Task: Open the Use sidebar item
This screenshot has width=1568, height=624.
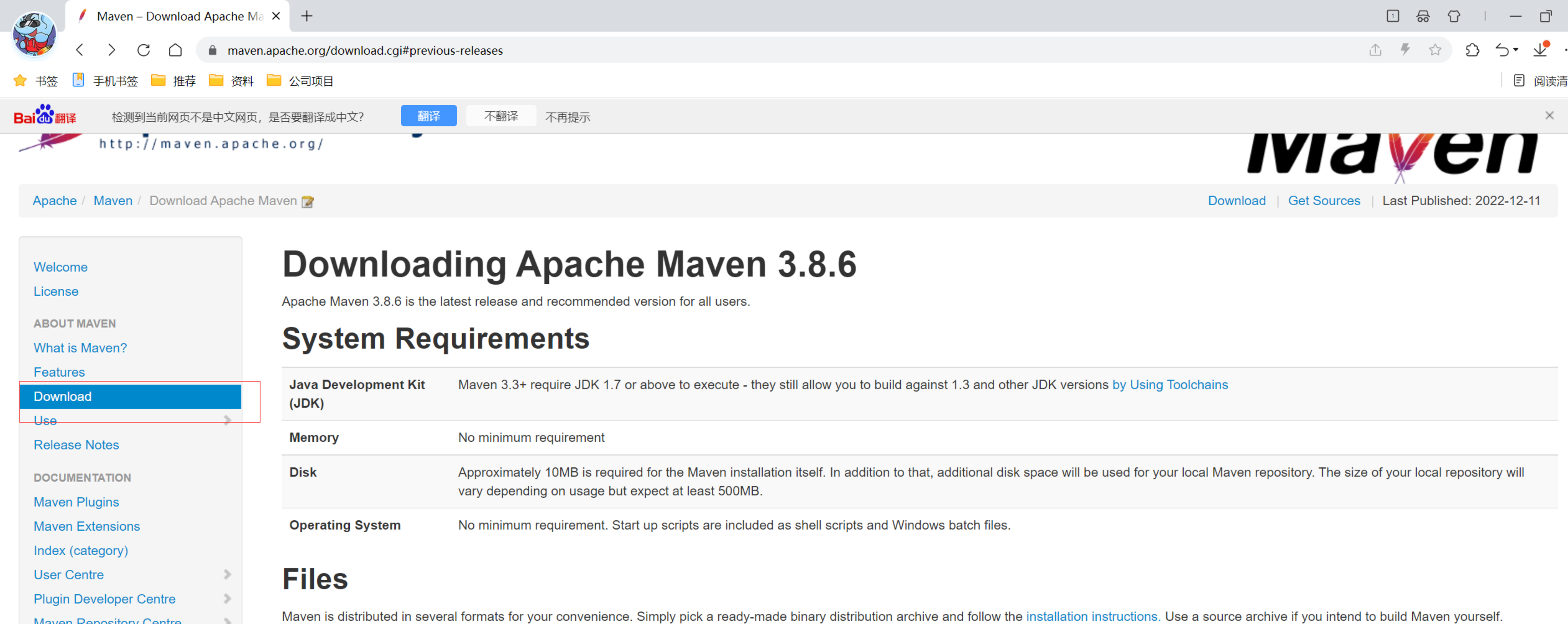Action: point(45,420)
